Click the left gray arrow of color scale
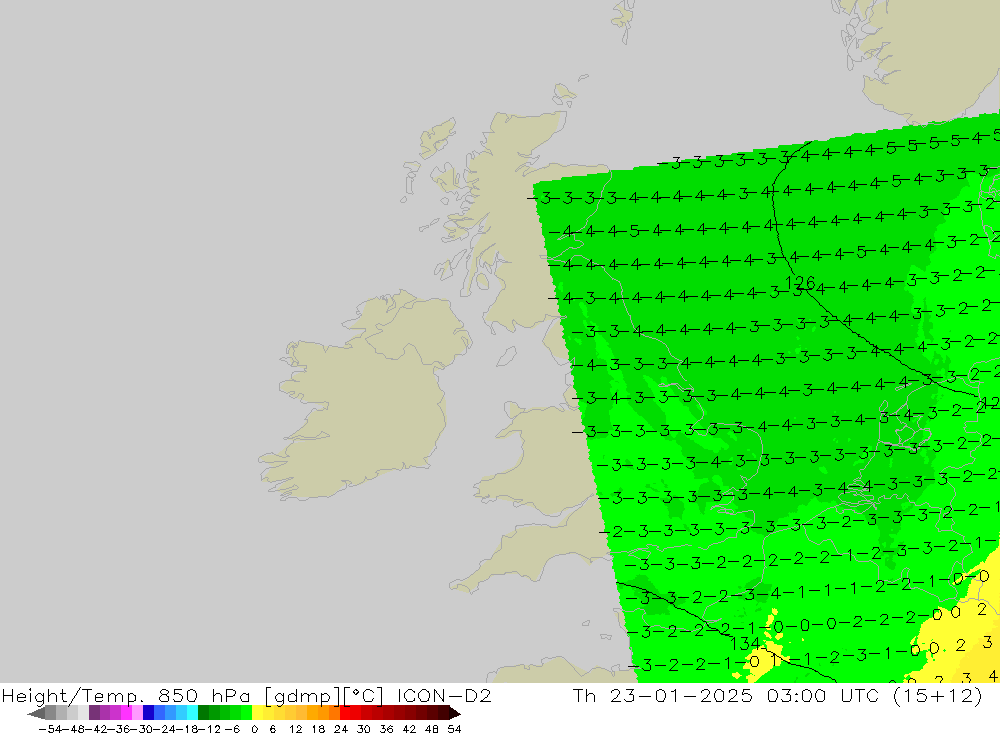This screenshot has height=733, width=1000. (x=36, y=713)
